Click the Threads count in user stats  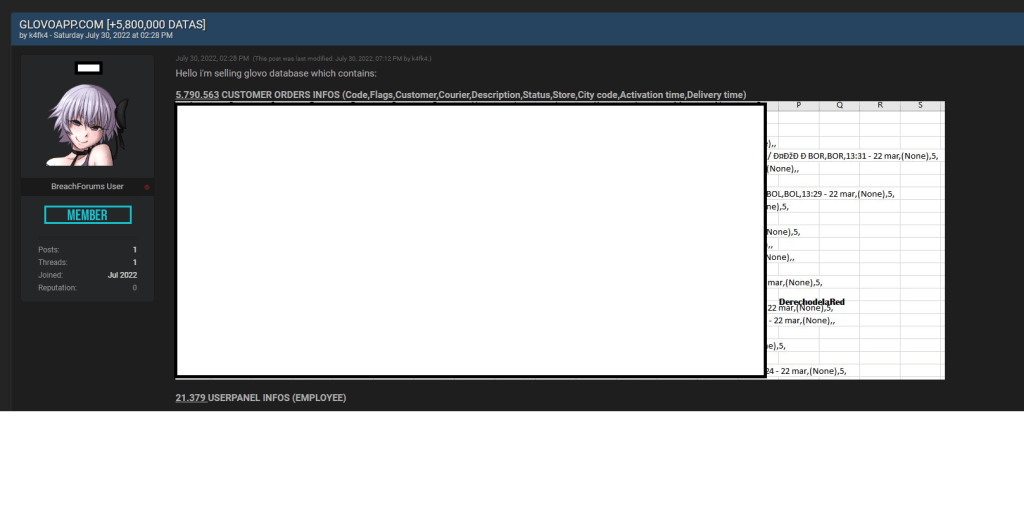[x=134, y=262]
